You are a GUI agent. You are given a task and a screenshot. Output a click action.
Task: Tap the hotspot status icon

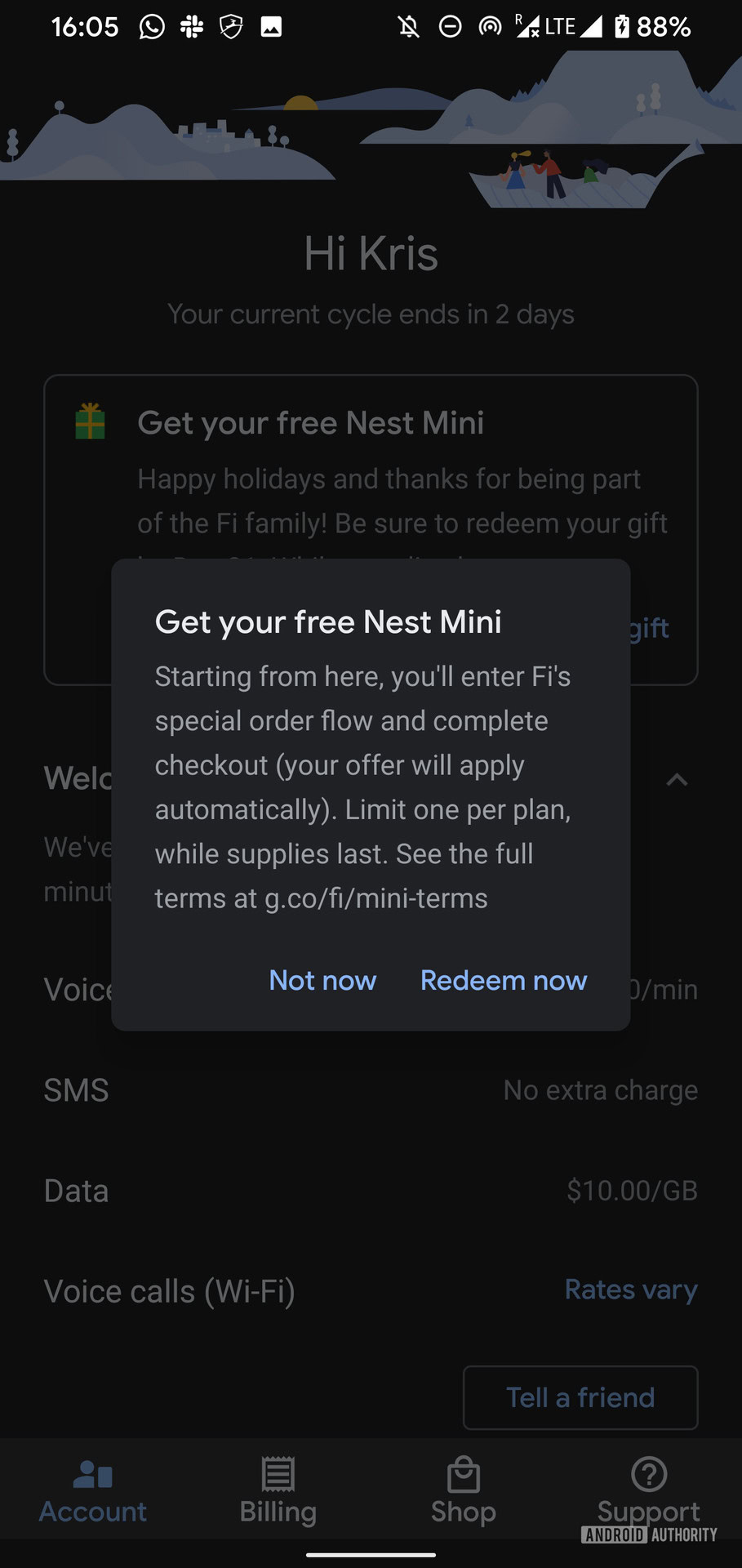pos(490,27)
